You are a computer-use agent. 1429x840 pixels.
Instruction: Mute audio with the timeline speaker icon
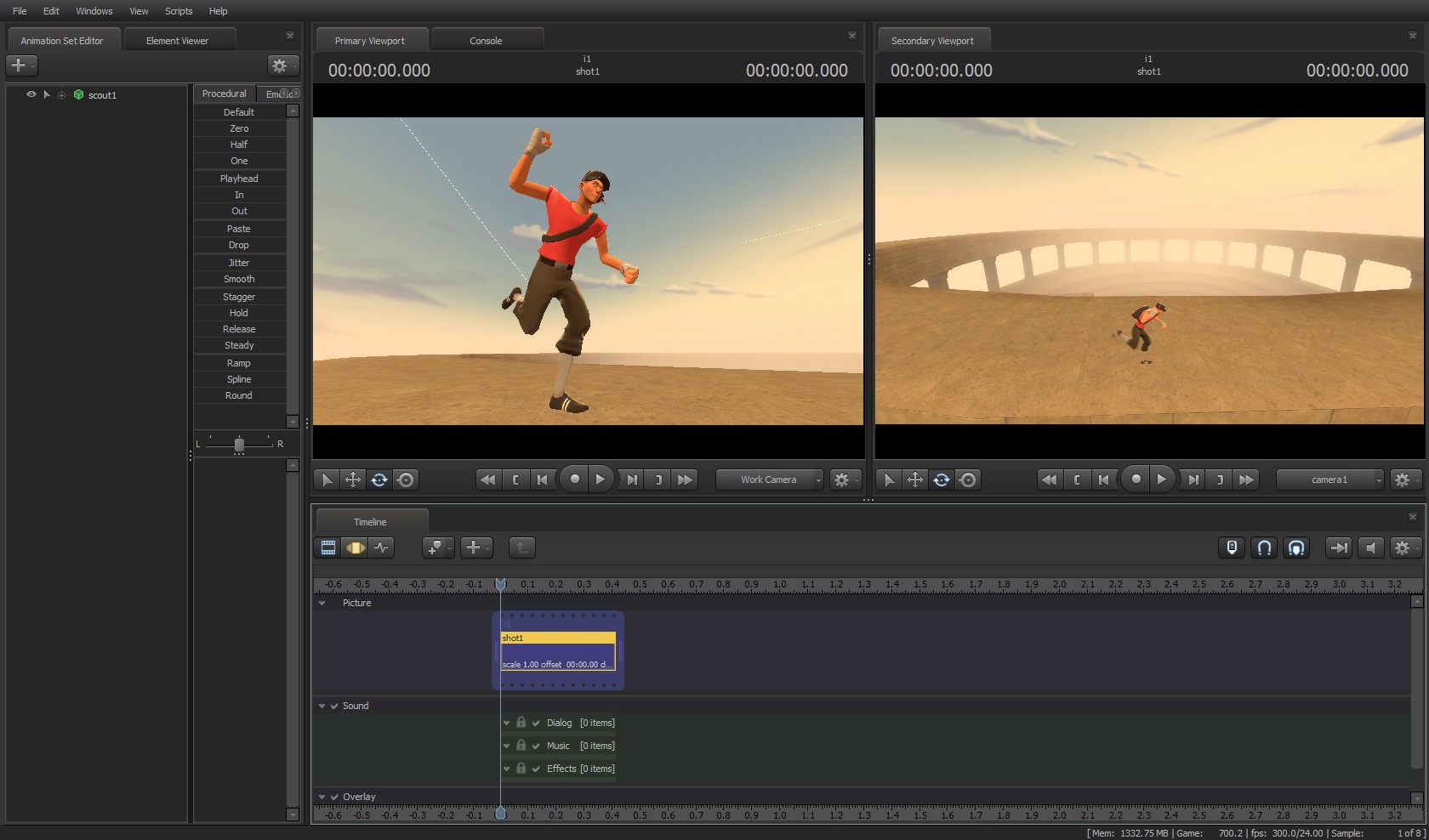1370,548
